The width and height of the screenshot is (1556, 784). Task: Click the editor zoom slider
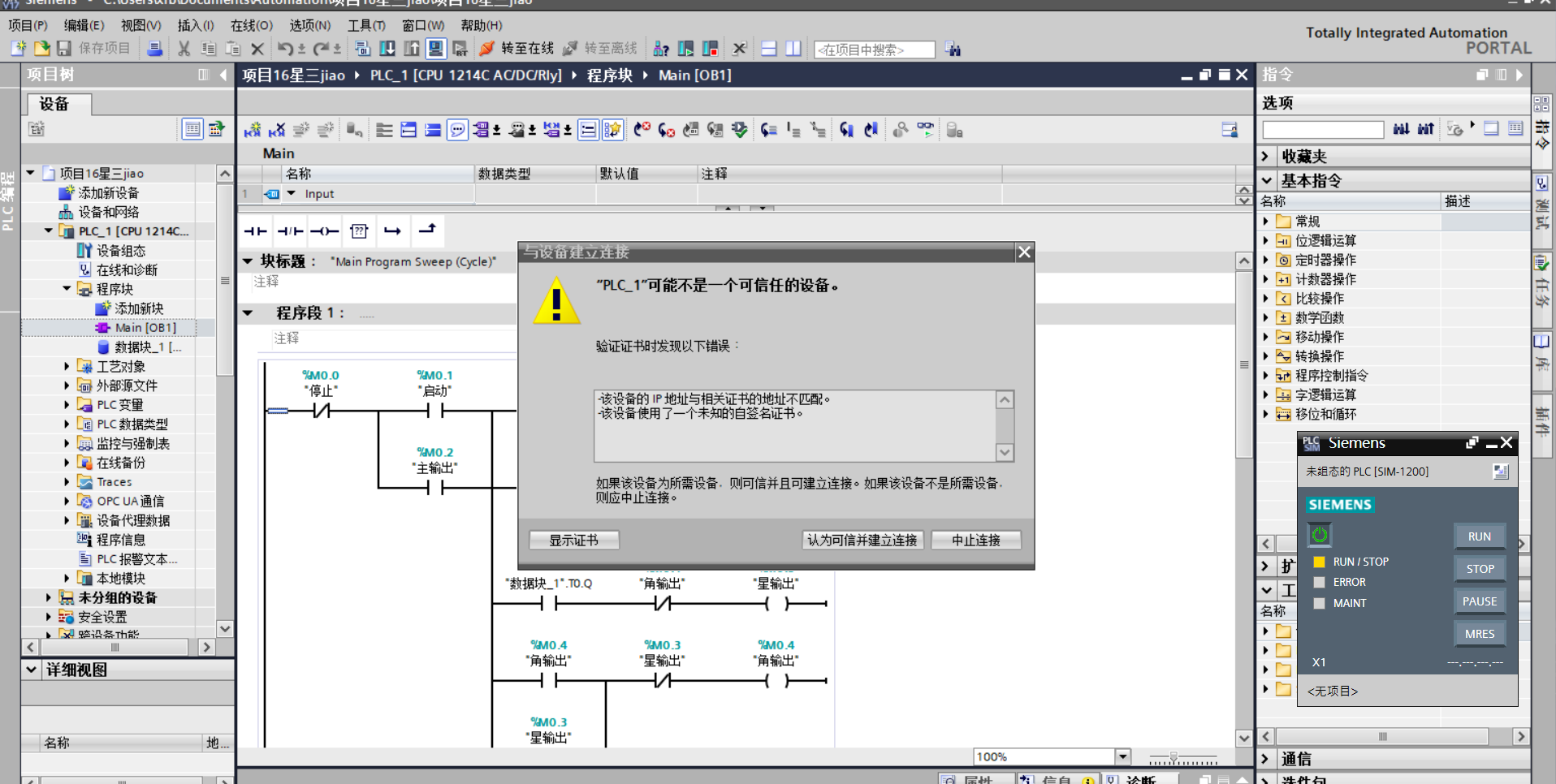[1174, 757]
